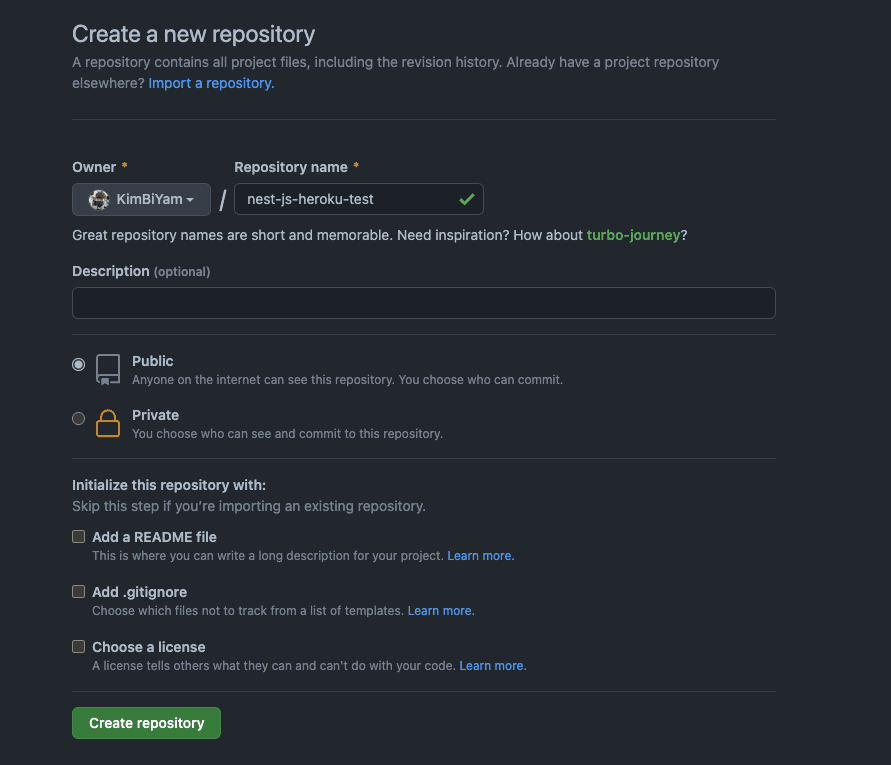Open Learn more link for .gitignore templates
The height and width of the screenshot is (765, 891).
[x=441, y=610]
